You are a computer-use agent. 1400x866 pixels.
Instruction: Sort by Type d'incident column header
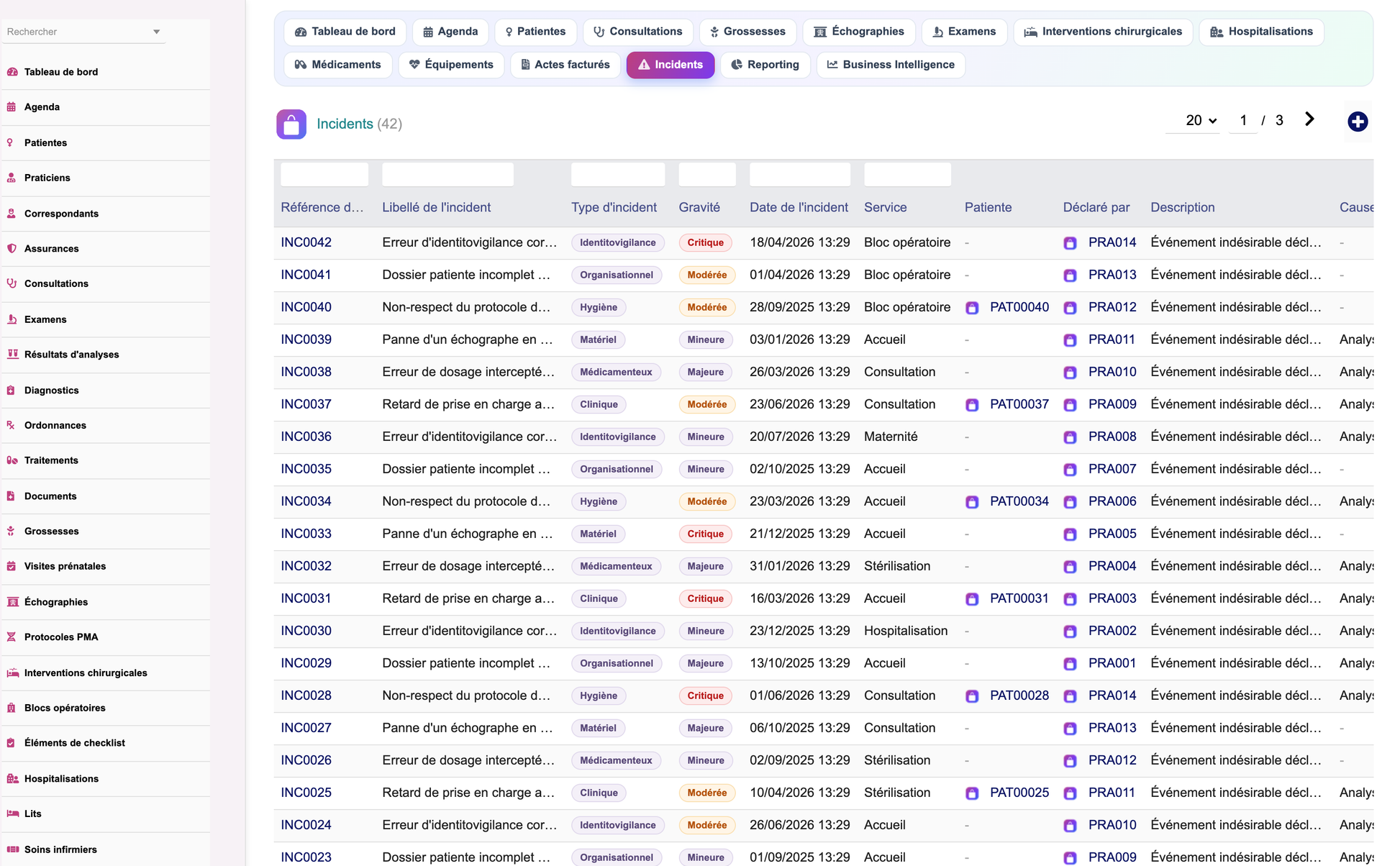tap(614, 207)
